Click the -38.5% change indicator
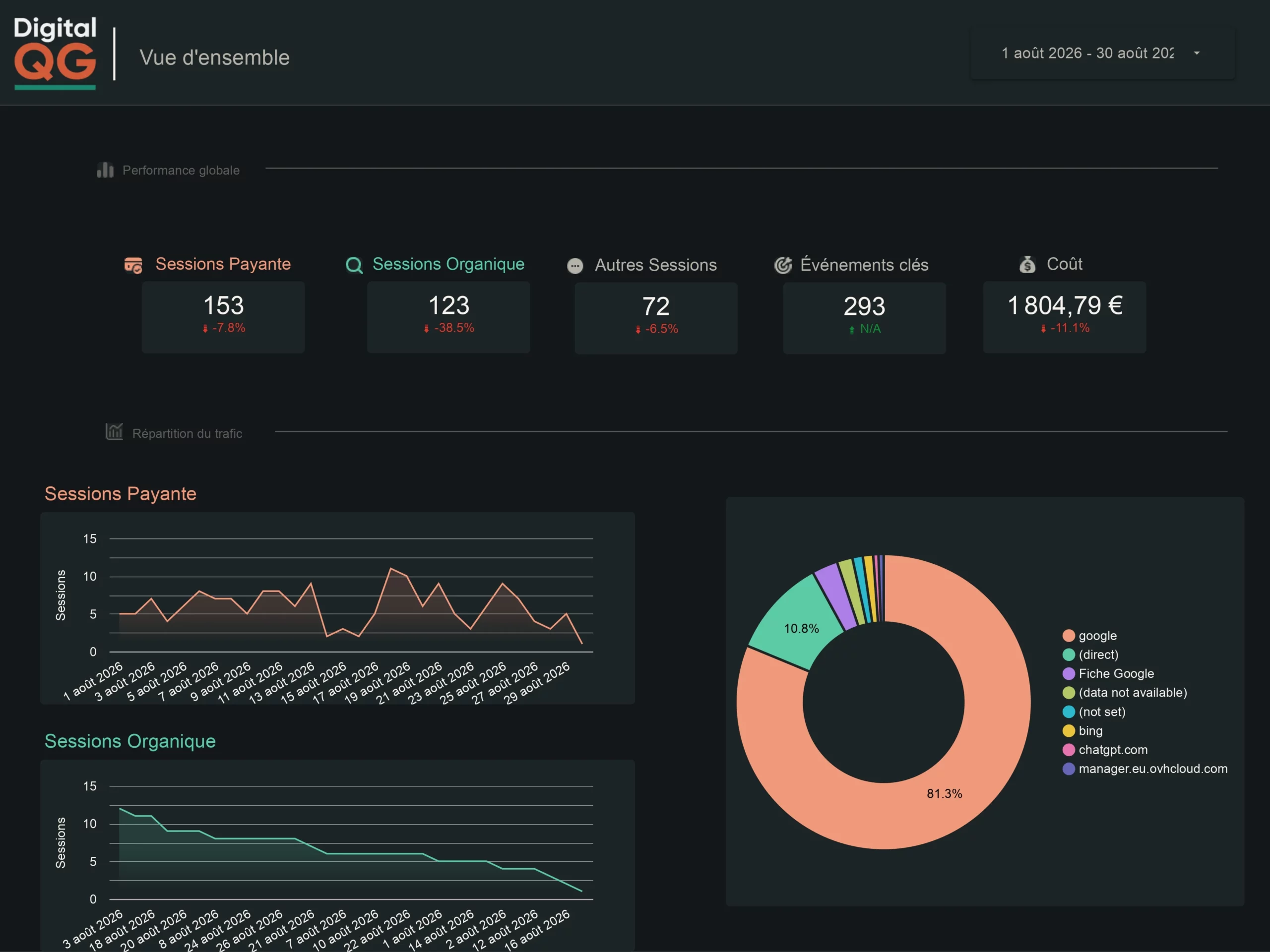This screenshot has height=952, width=1270. tap(448, 328)
